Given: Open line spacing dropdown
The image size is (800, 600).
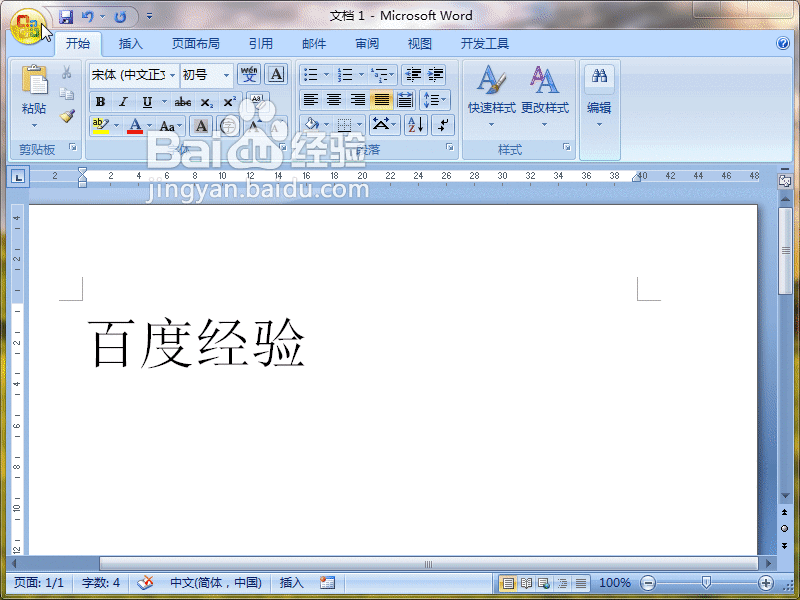Looking at the screenshot, I should (435, 99).
